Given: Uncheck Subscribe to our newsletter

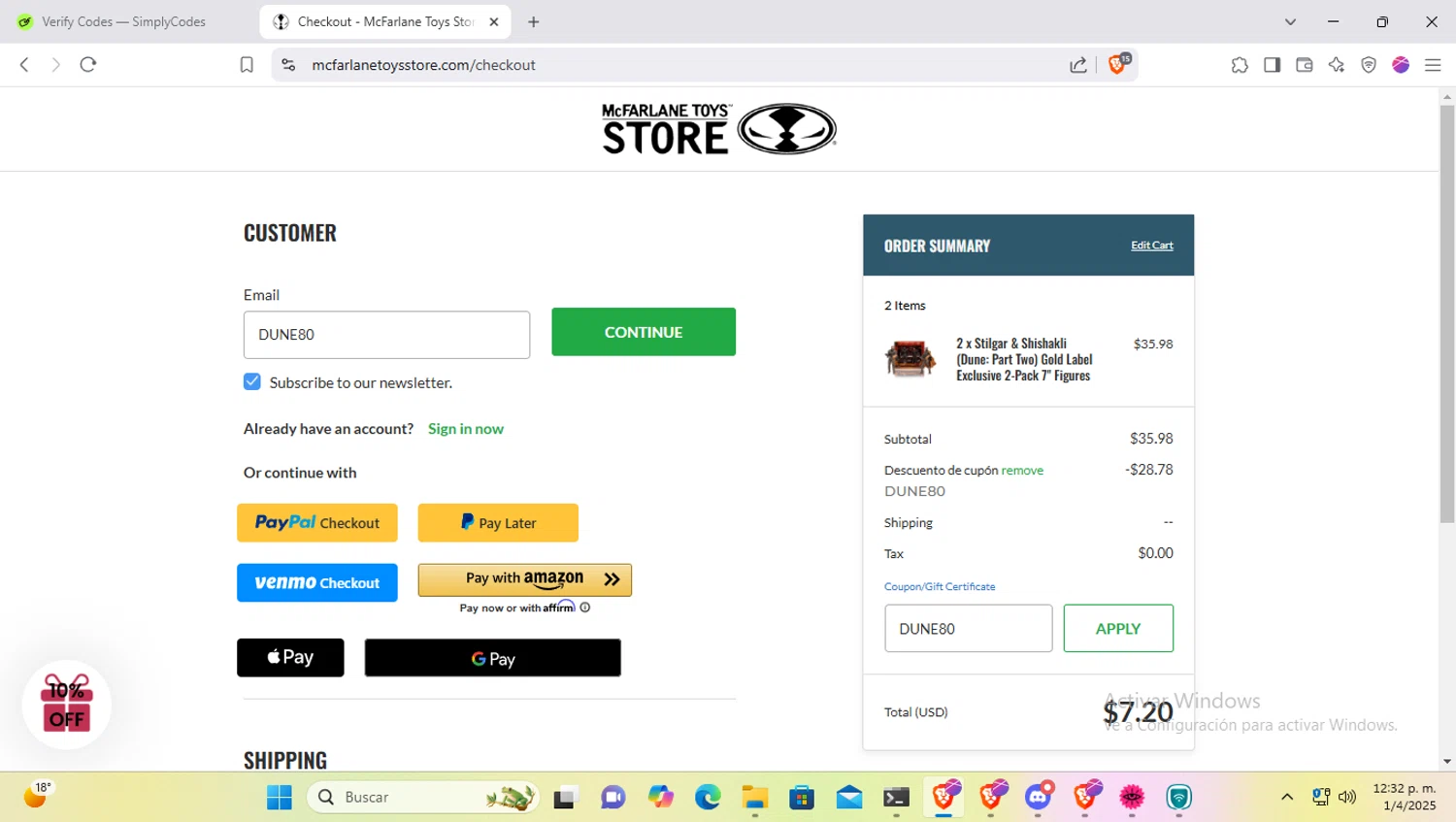Looking at the screenshot, I should [x=252, y=381].
